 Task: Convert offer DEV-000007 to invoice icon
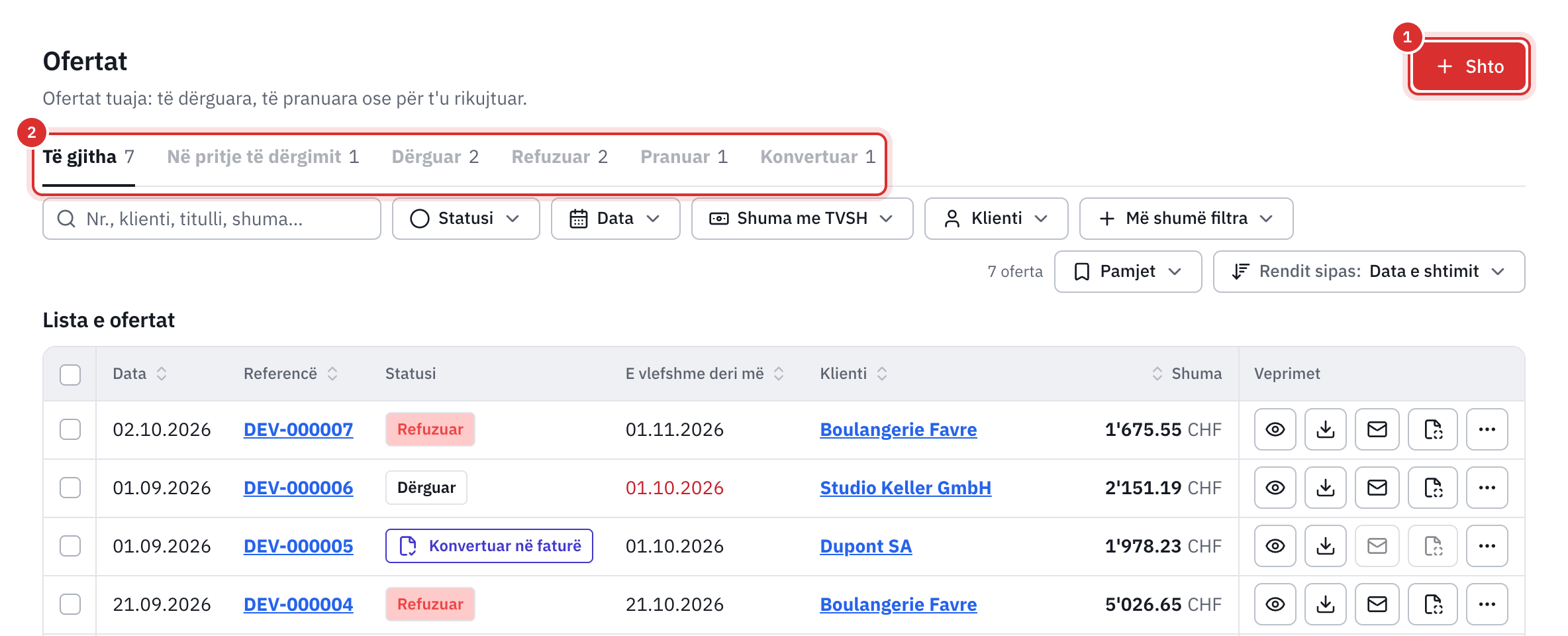pos(1433,429)
